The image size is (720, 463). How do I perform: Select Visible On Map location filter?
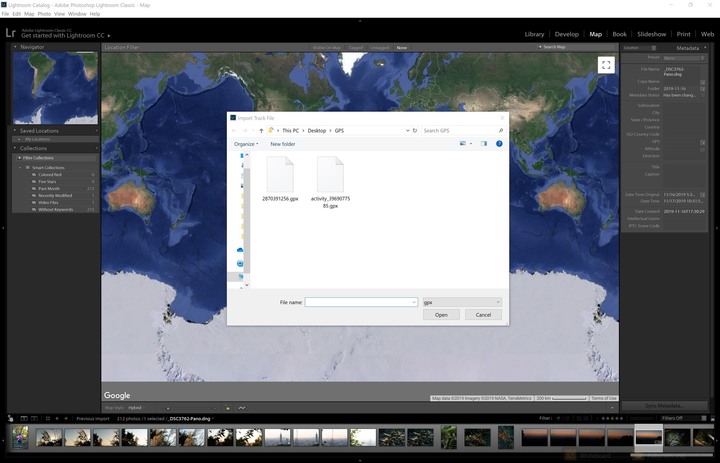[x=326, y=48]
